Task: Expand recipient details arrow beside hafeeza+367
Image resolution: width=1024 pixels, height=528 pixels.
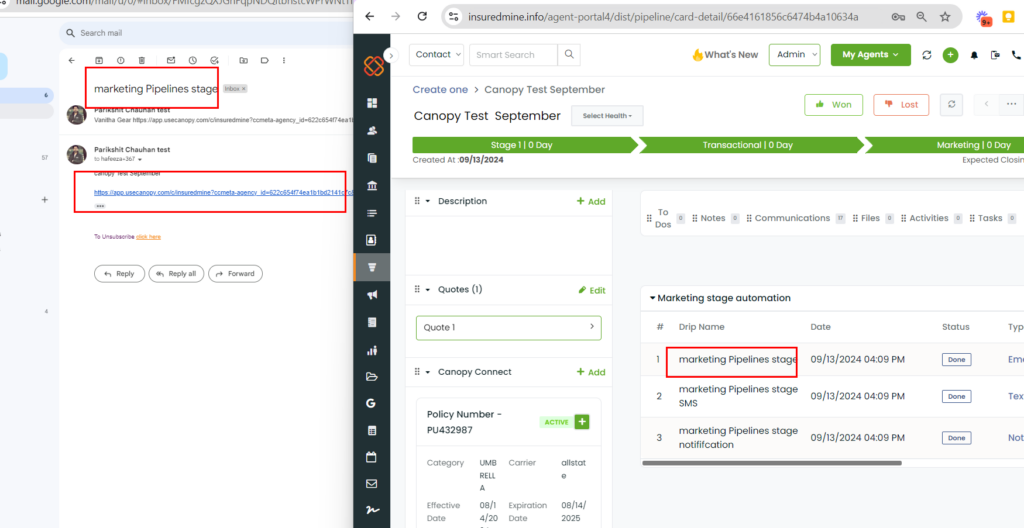Action: click(x=140, y=159)
